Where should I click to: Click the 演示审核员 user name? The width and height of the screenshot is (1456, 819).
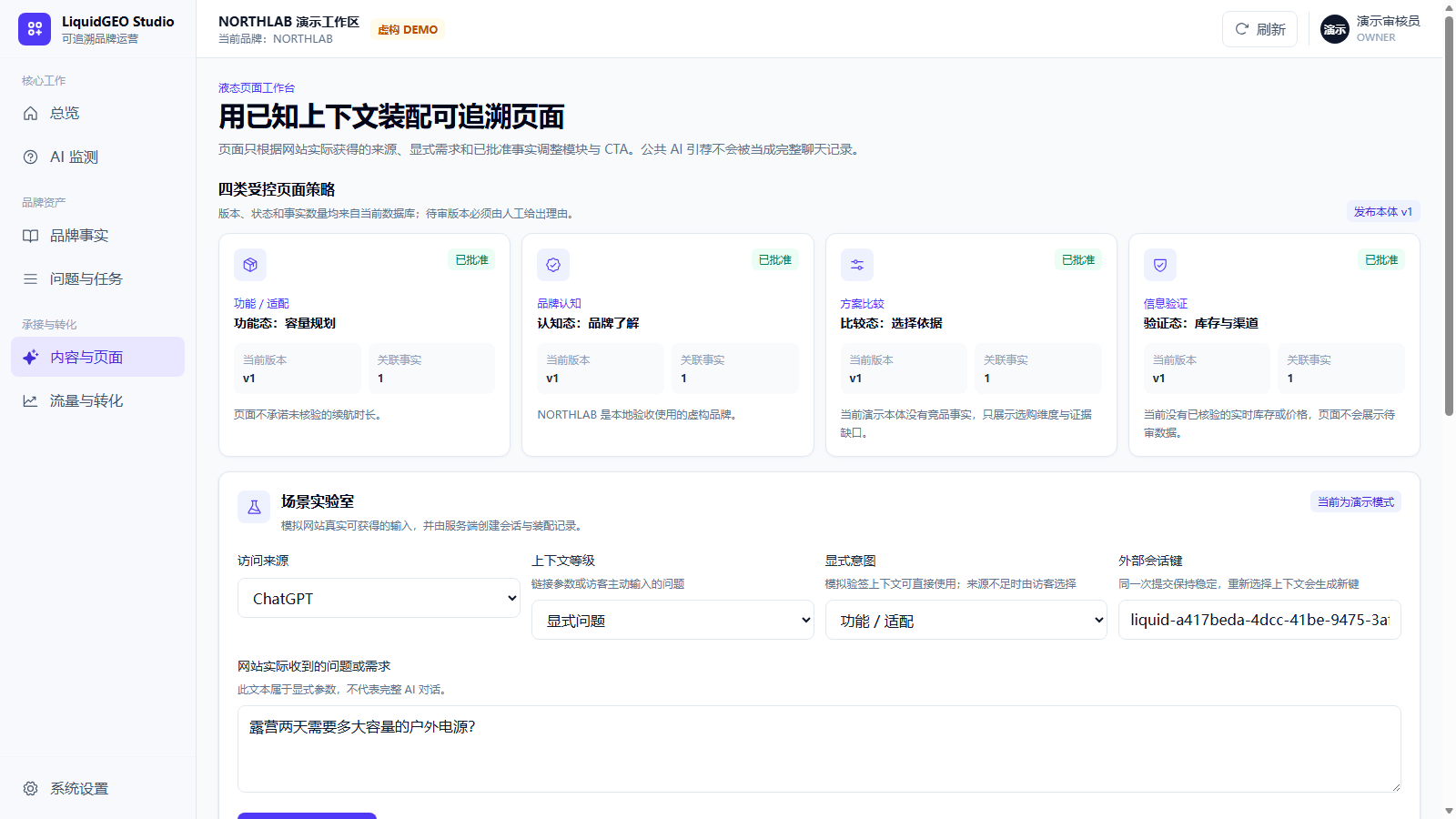click(x=1388, y=21)
